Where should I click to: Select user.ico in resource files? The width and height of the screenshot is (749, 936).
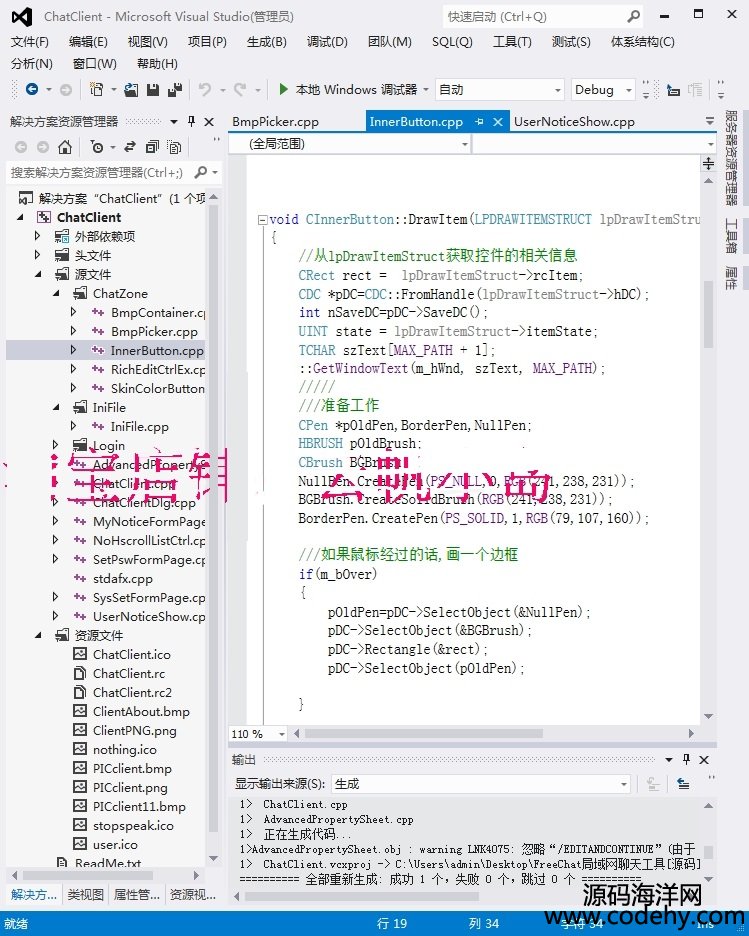pyautogui.click(x=115, y=845)
